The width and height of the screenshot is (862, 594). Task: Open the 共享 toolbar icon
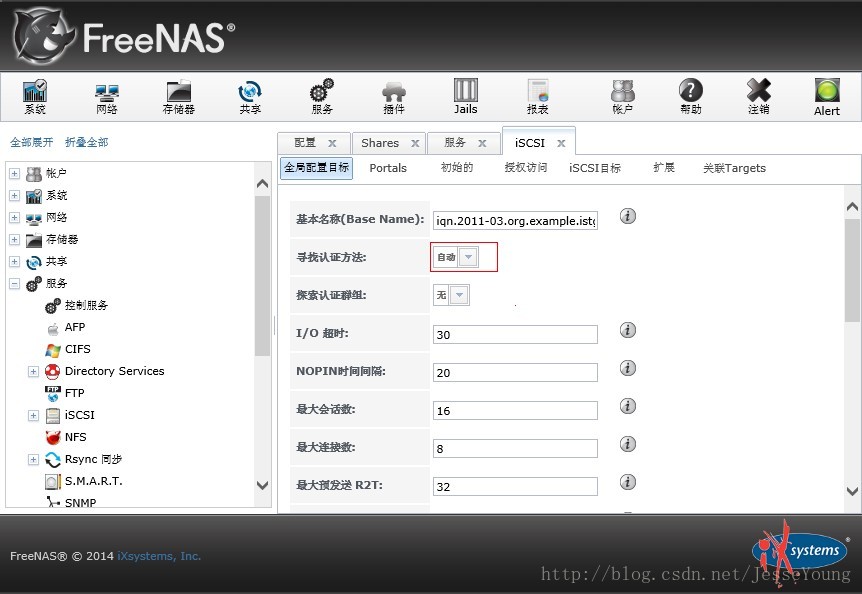click(250, 97)
